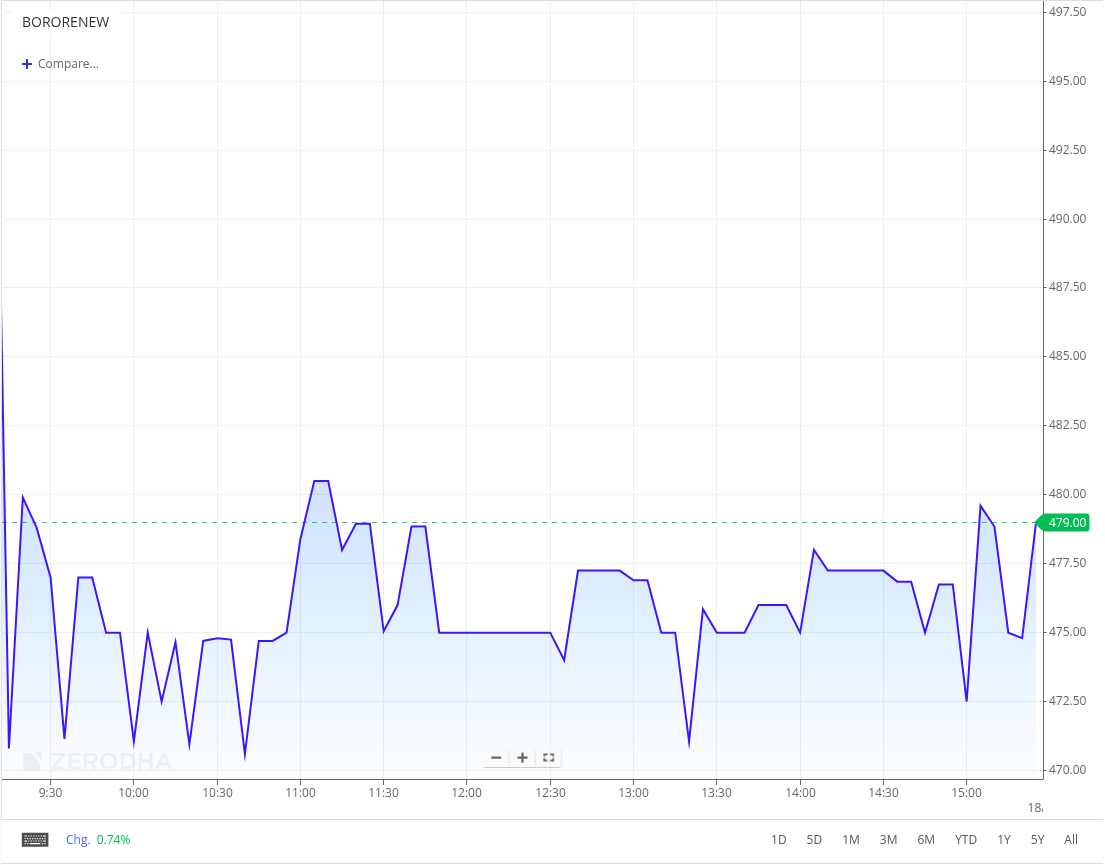Click the 13:30 time axis label
The height and width of the screenshot is (865, 1105).
click(717, 792)
